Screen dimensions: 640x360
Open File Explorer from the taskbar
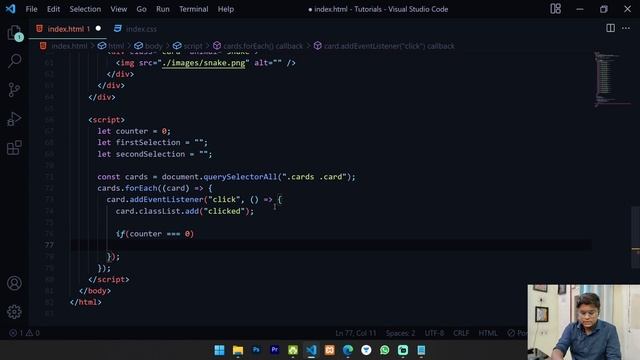[x=238, y=350]
